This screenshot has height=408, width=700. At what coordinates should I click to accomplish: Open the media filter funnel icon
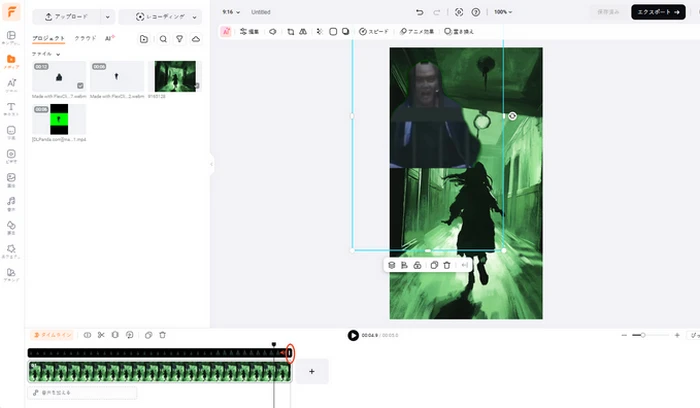[179, 39]
